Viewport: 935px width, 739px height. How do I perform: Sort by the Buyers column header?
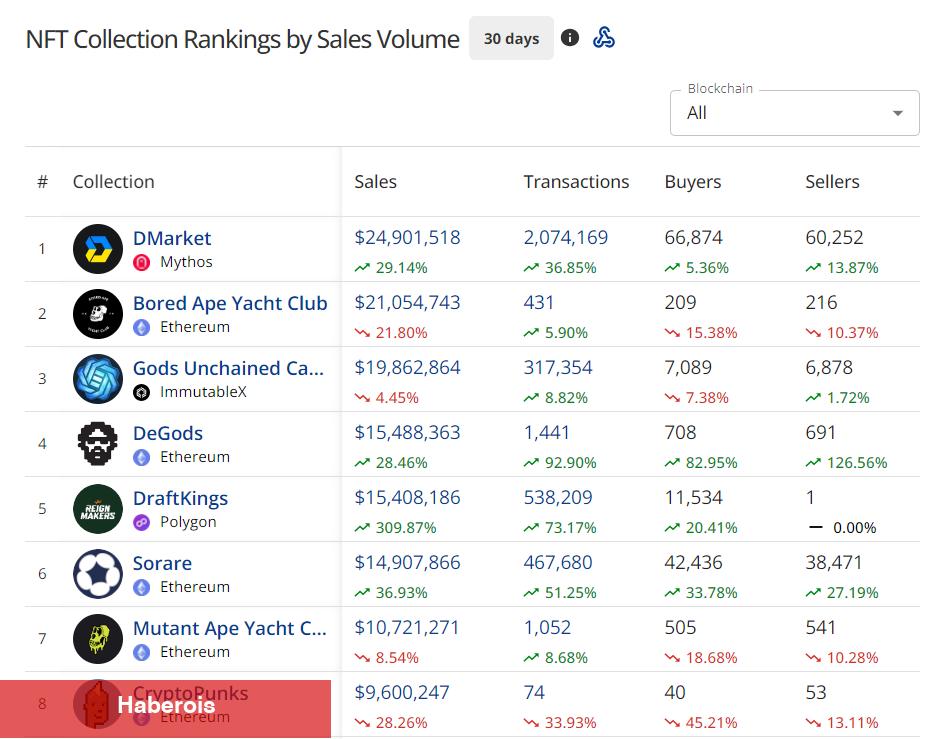[x=692, y=182]
